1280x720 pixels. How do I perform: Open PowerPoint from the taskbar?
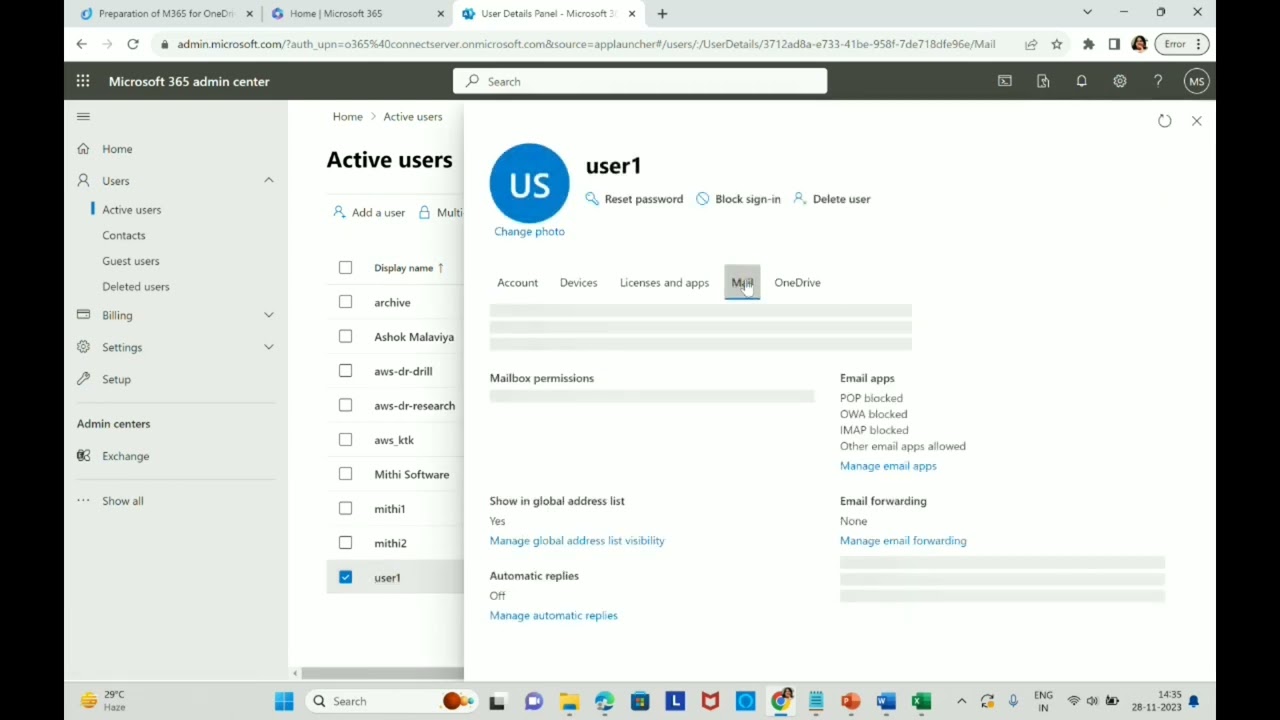(x=851, y=701)
